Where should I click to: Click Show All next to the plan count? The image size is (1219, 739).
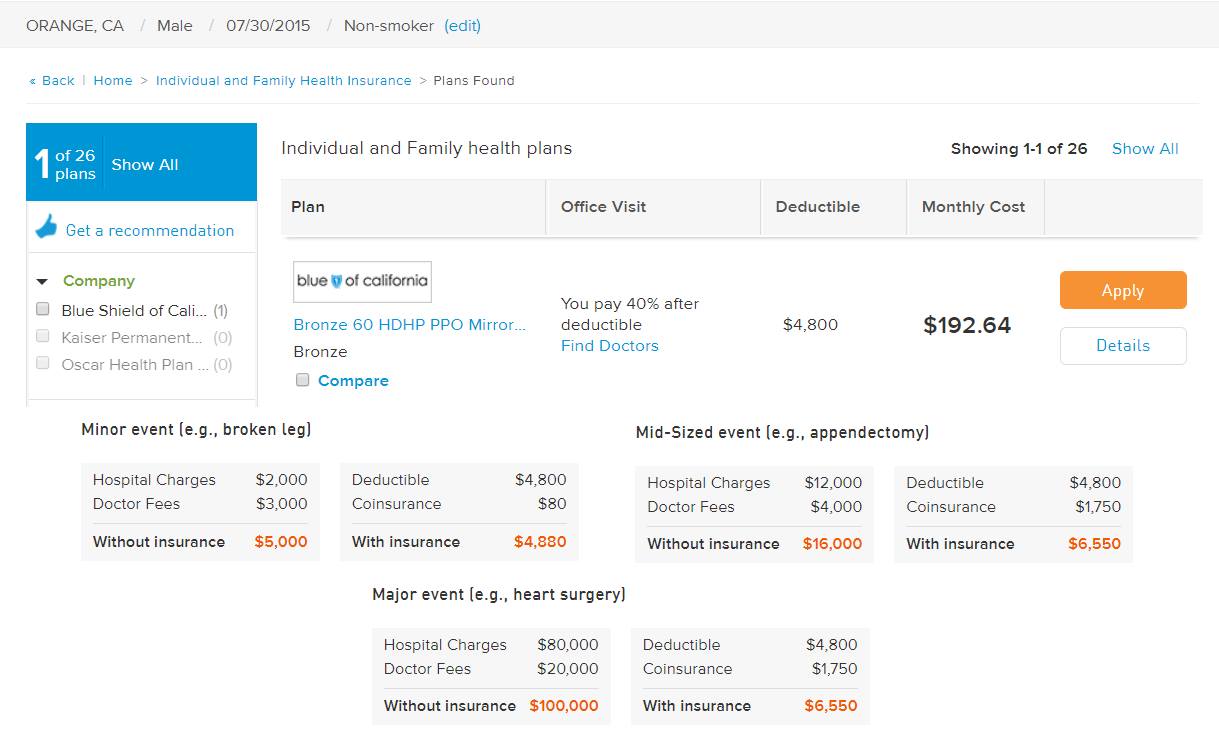pyautogui.click(x=1145, y=149)
